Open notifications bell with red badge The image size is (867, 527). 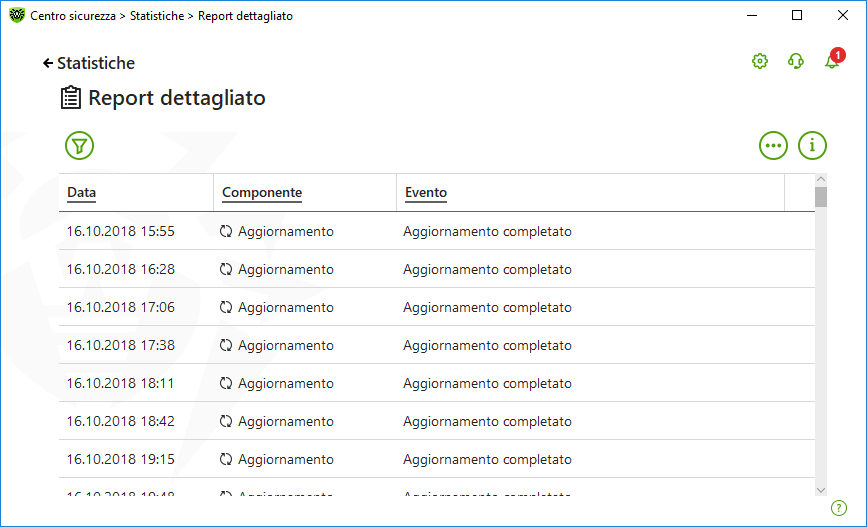tap(832, 61)
